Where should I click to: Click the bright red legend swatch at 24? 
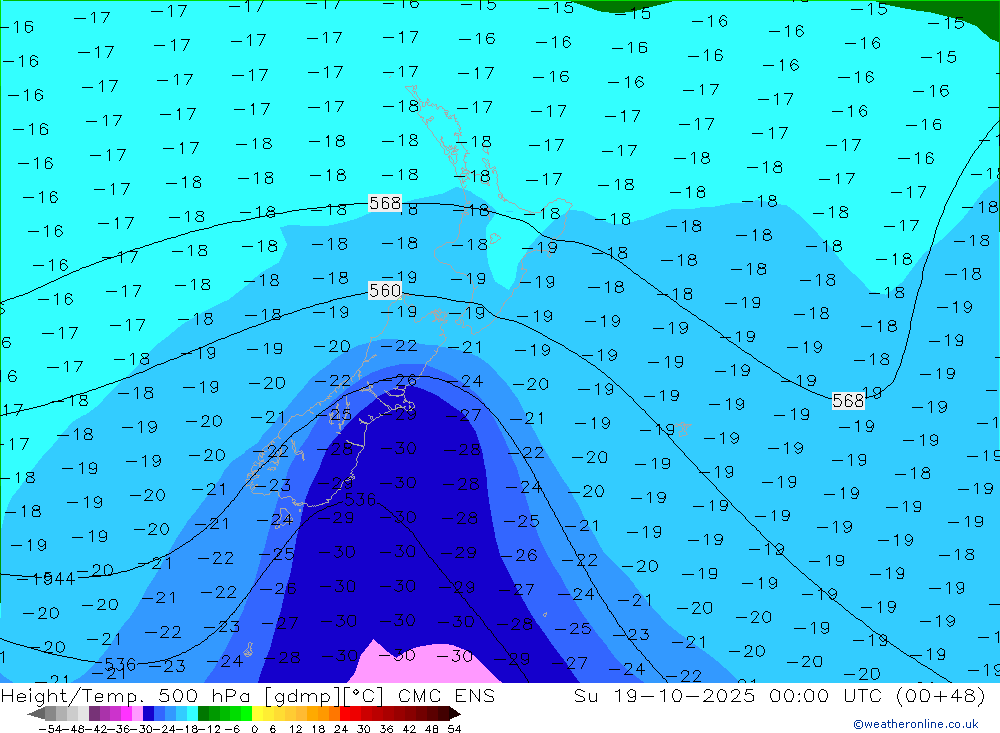point(345,713)
